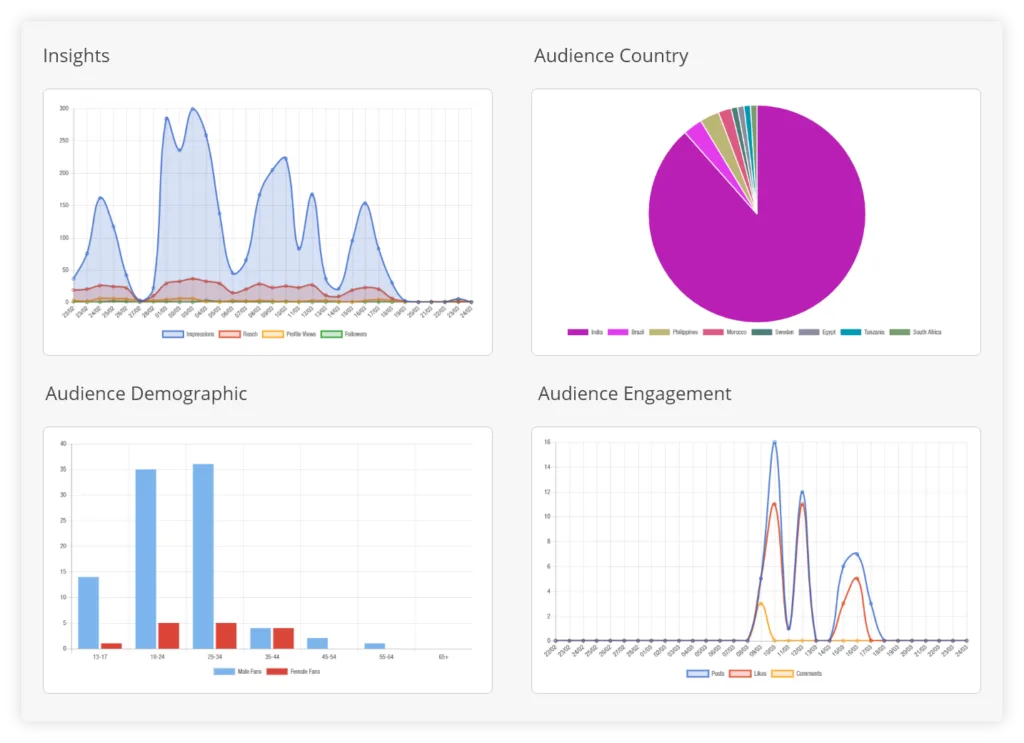Click the Insights heading
This screenshot has width=1024, height=743.
tap(76, 55)
